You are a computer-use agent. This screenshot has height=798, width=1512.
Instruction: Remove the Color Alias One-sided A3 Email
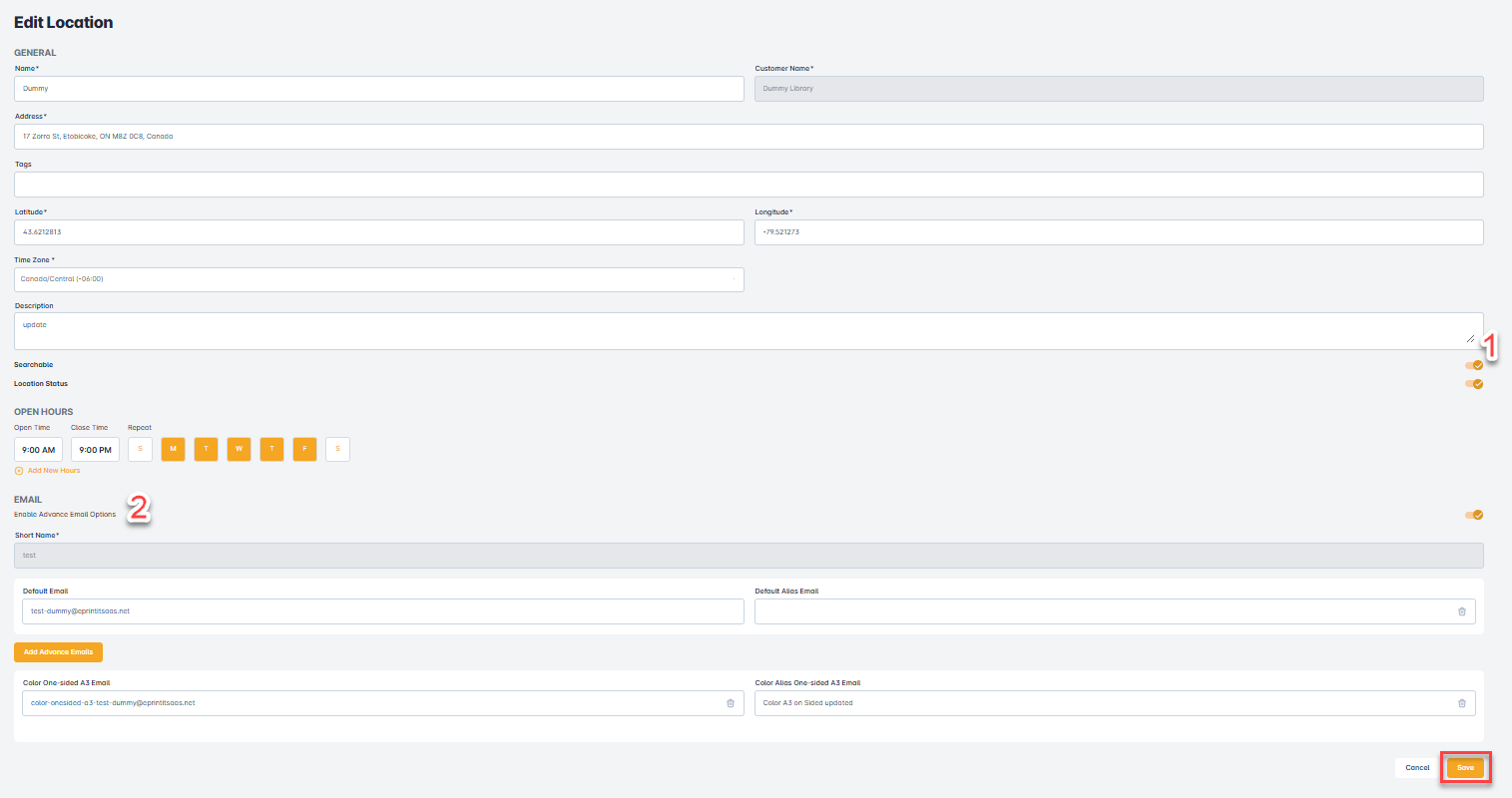tap(1461, 703)
